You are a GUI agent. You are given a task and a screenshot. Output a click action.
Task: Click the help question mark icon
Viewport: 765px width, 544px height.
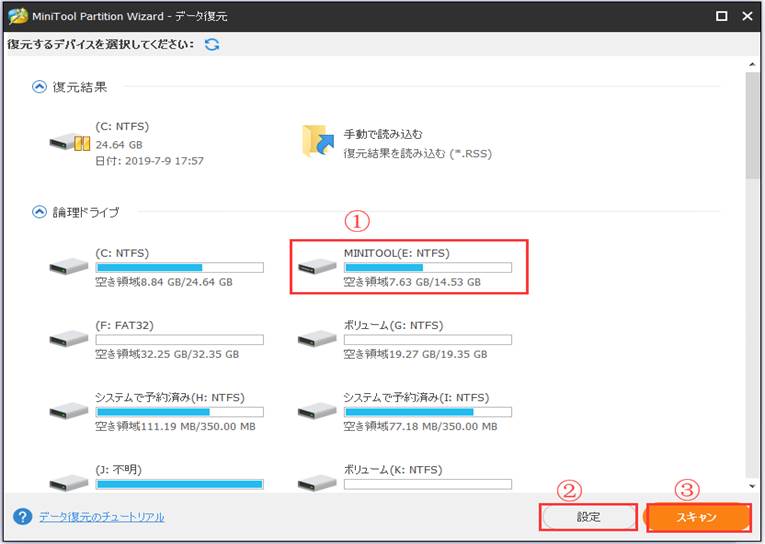click(22, 517)
